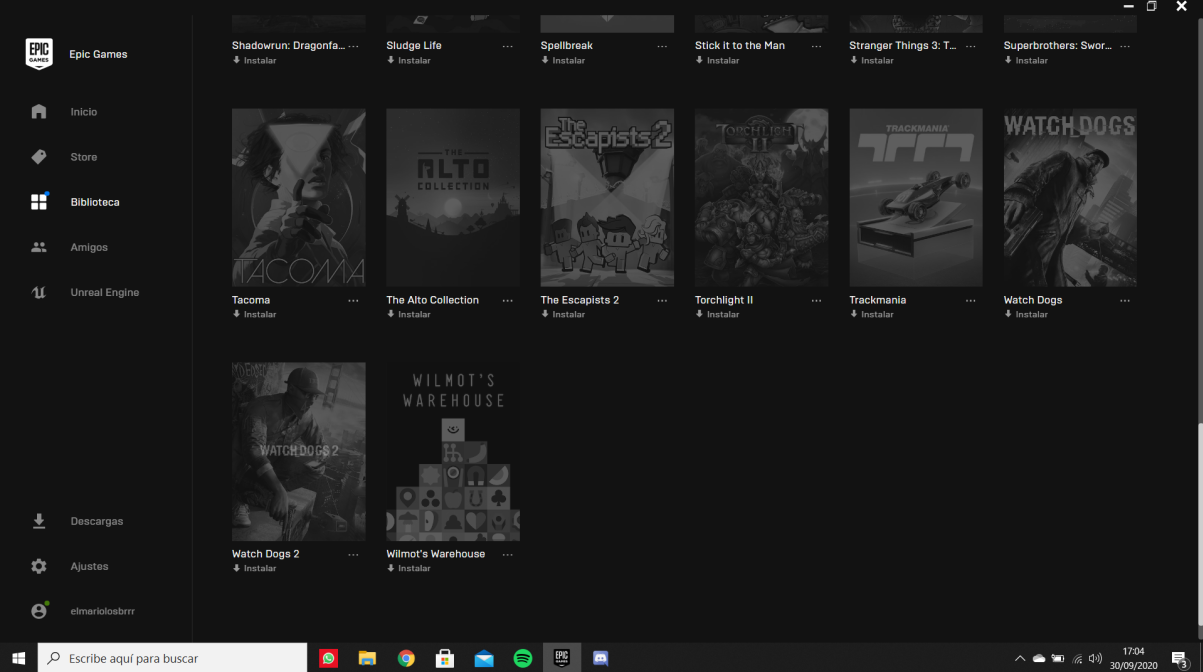Open options menu for Spellbreak
This screenshot has width=1203, height=672.
pyautogui.click(x=662, y=47)
